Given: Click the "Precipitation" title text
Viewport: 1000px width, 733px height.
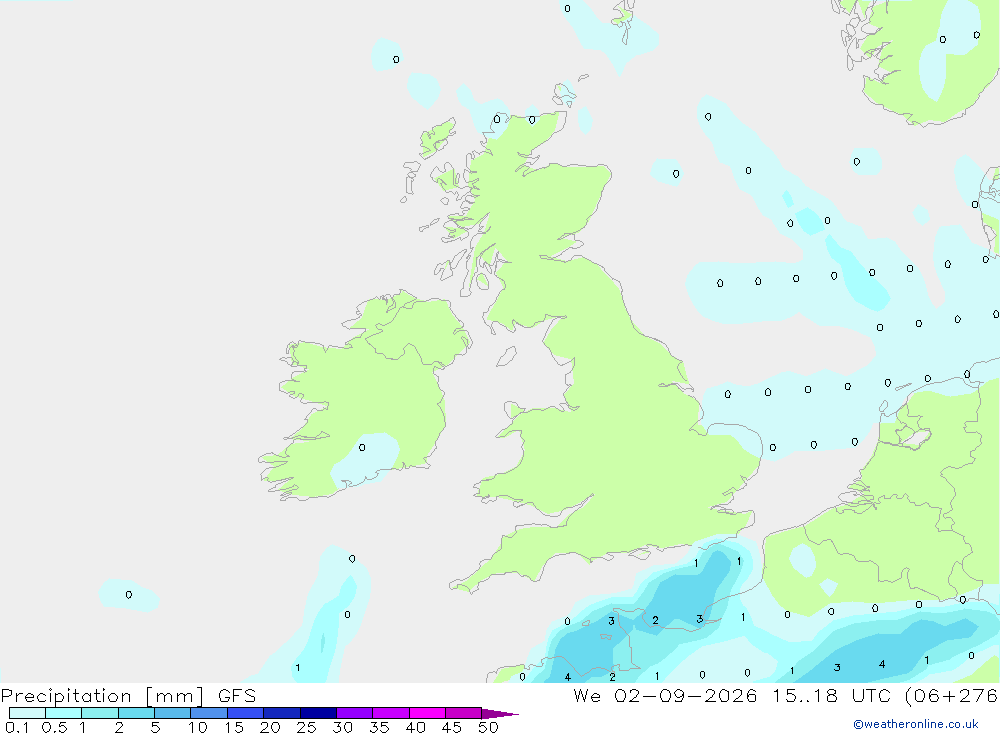Looking at the screenshot, I should [66, 696].
